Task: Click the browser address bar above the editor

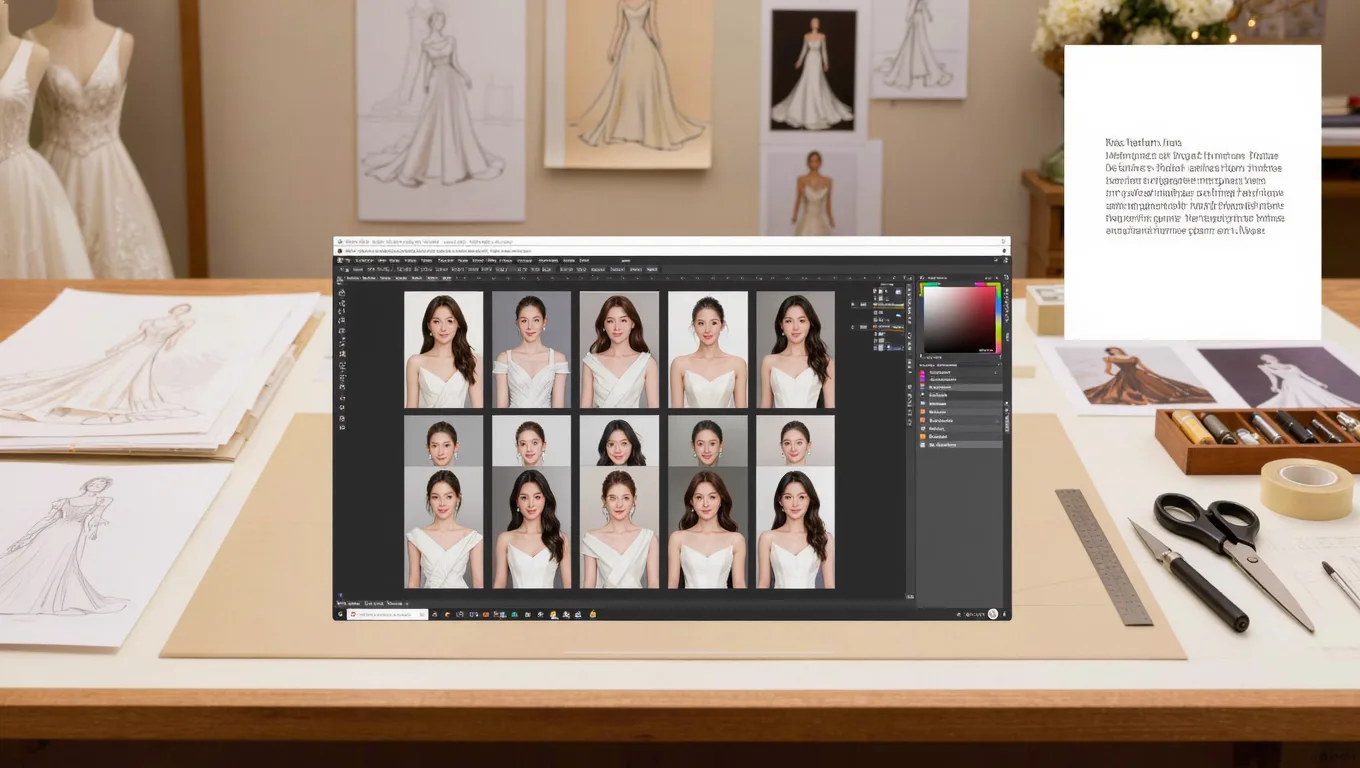Action: click(x=670, y=251)
